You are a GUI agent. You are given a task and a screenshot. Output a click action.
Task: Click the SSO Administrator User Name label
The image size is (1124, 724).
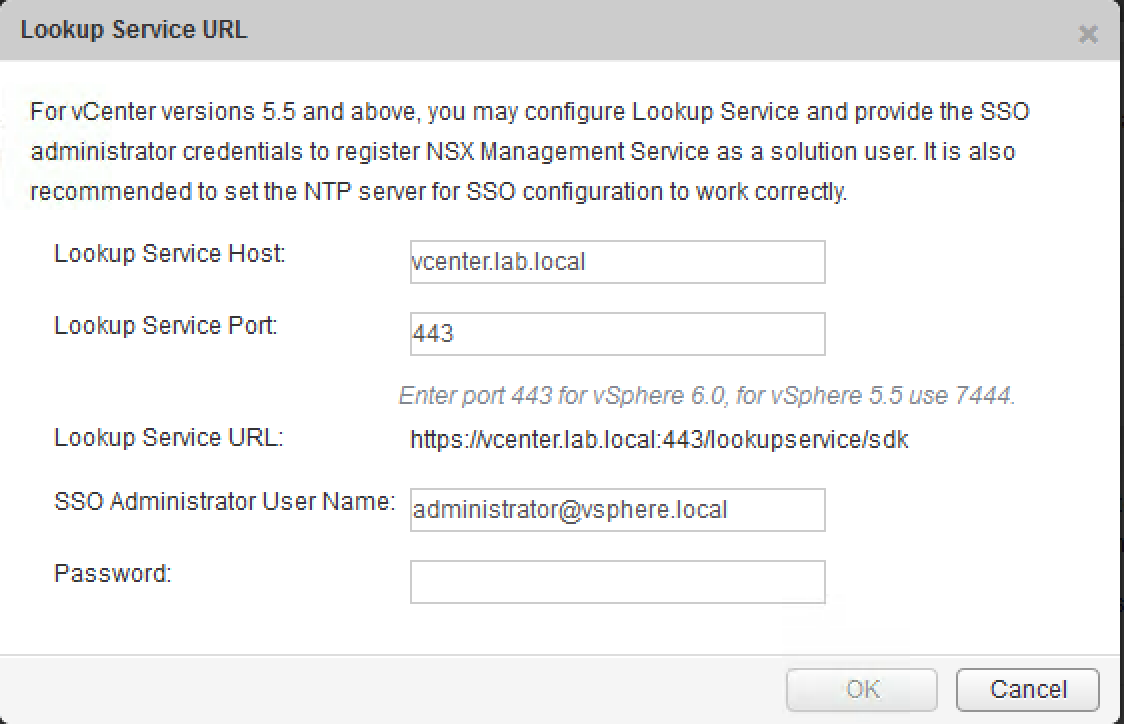click(224, 501)
